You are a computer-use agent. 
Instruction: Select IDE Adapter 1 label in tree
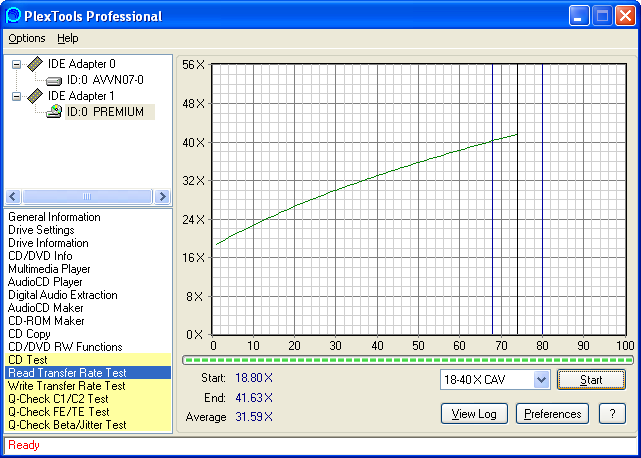click(81, 96)
